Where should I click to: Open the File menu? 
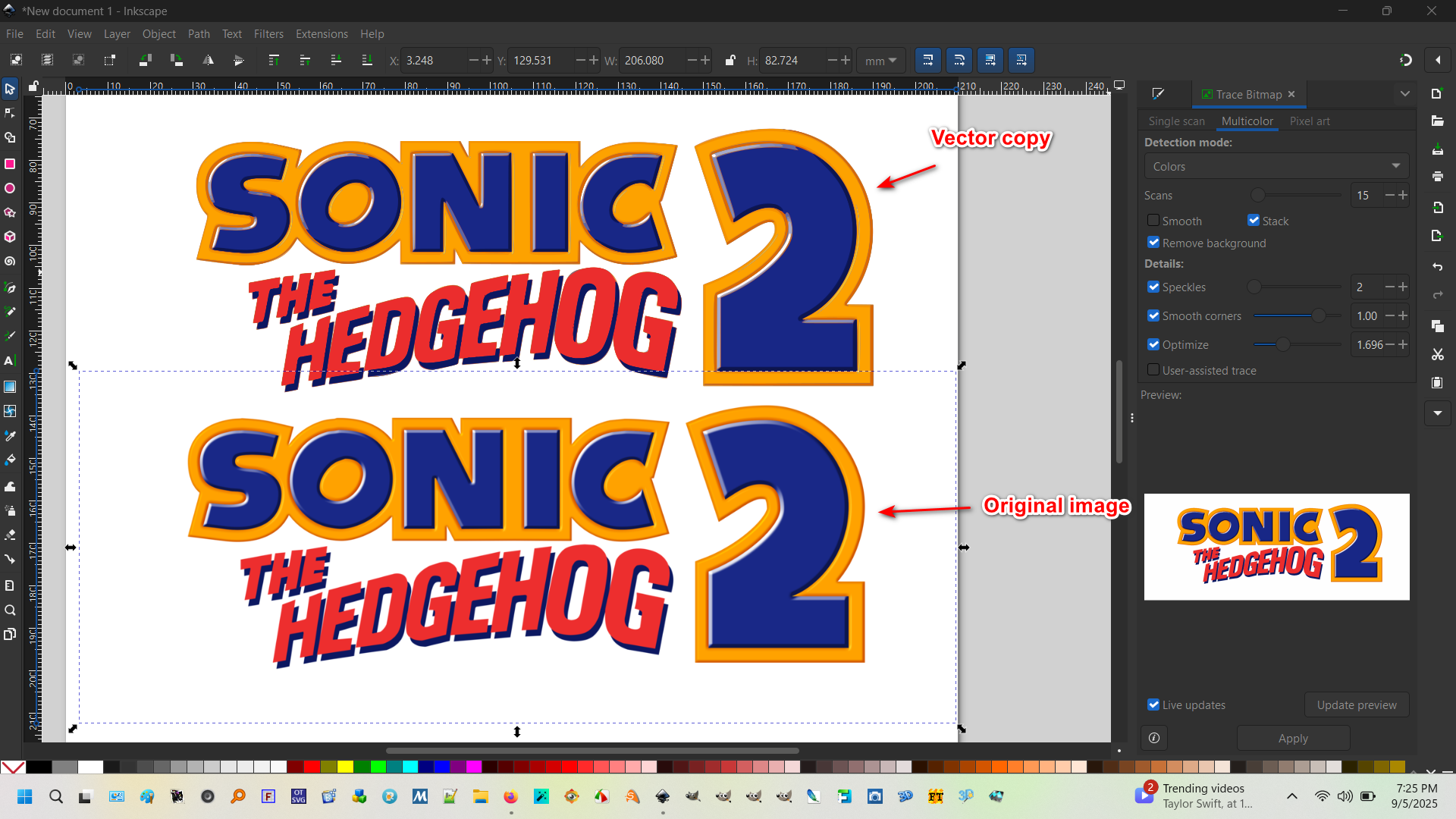pos(14,34)
